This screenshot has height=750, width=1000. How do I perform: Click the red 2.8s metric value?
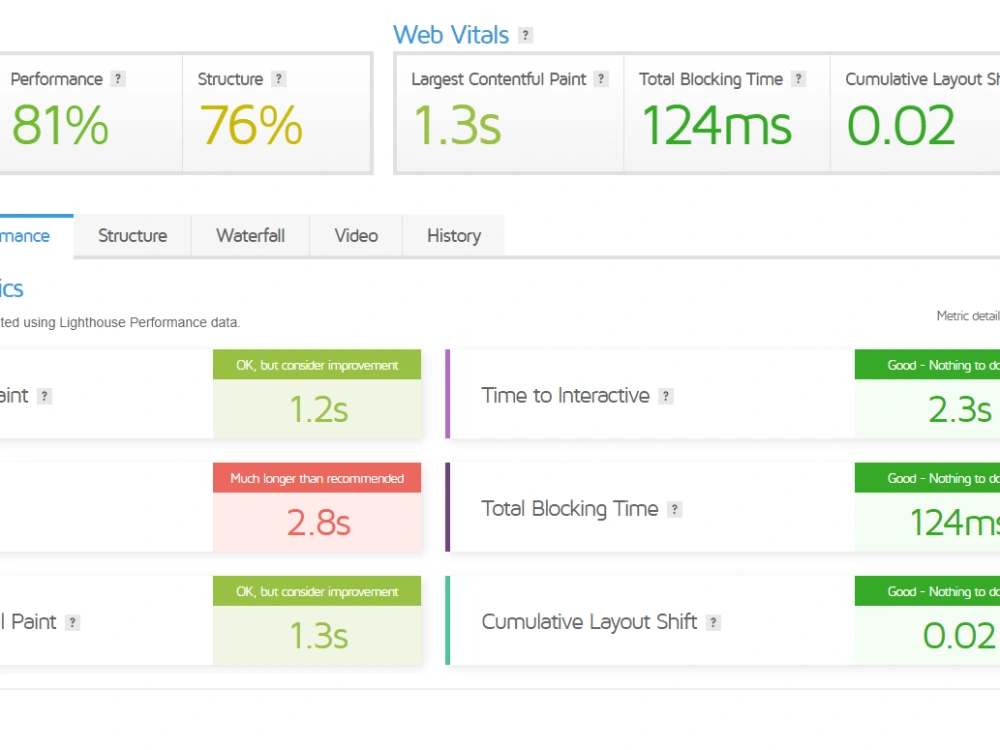318,523
